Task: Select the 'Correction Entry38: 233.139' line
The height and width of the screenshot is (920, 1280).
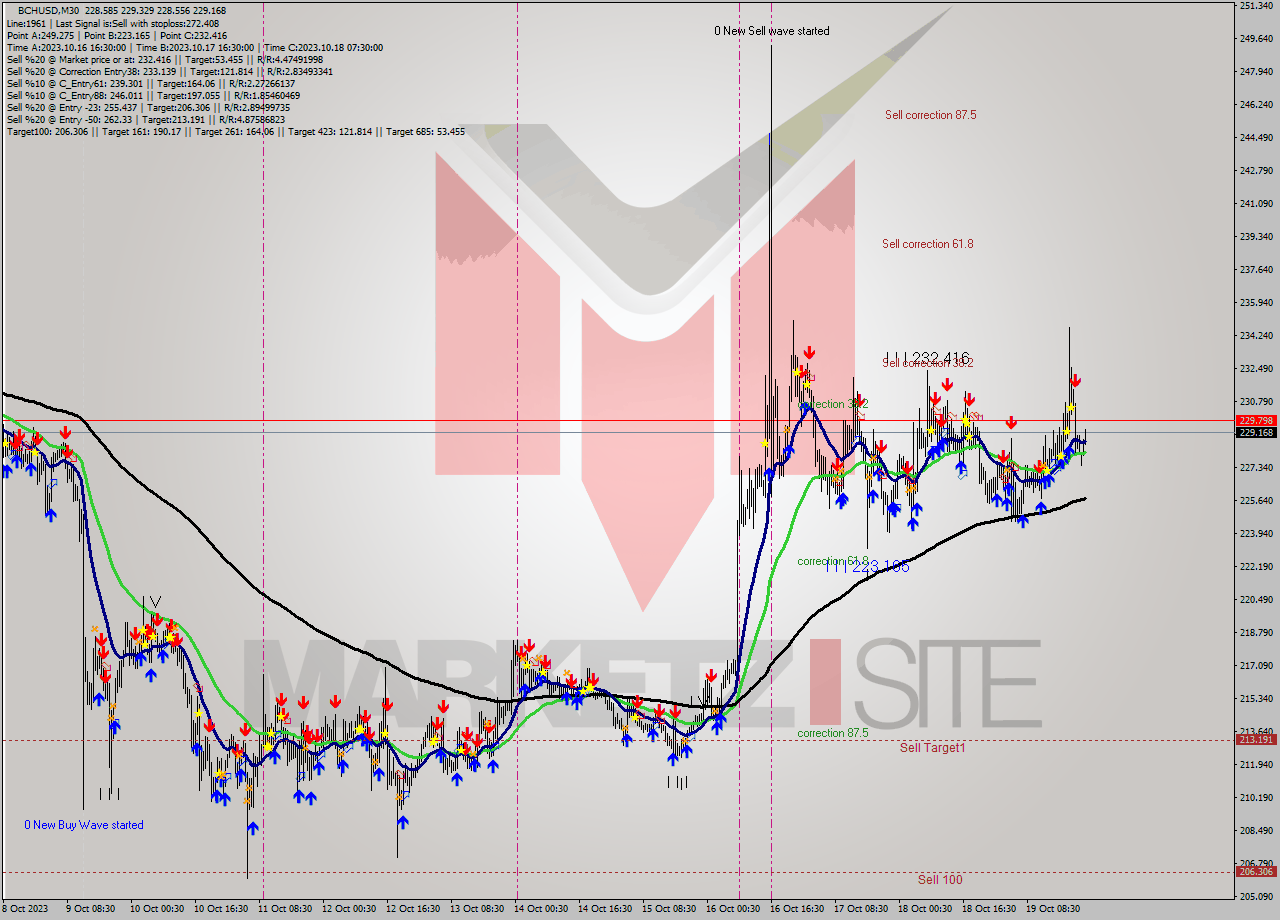Action: (x=170, y=71)
